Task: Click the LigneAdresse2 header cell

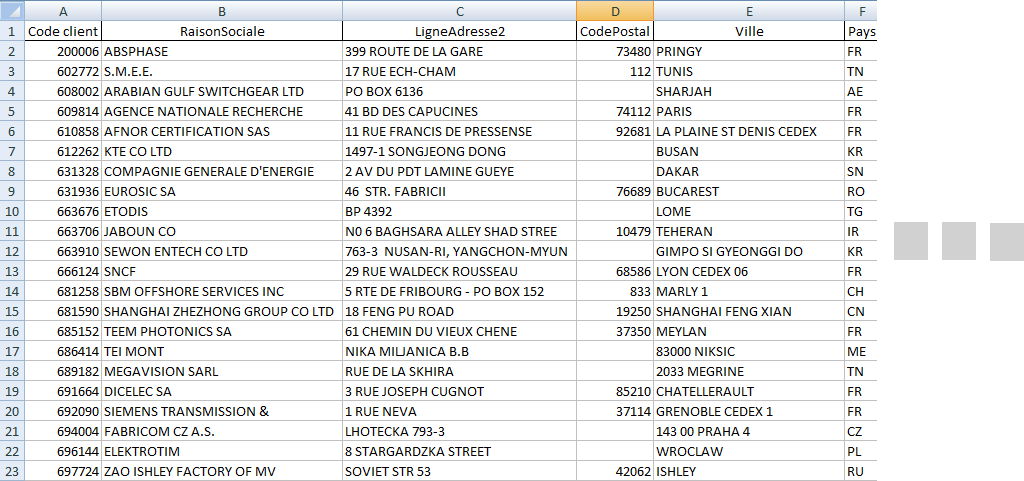Action: [x=459, y=31]
